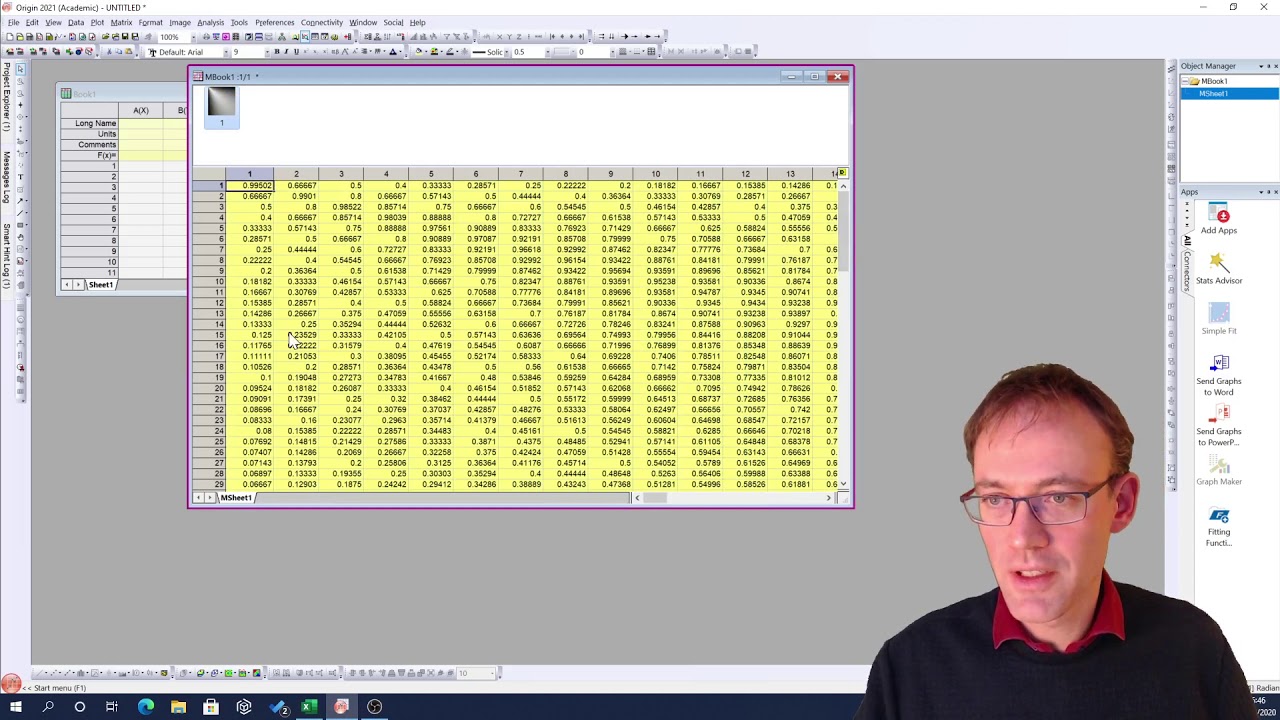
Task: Click the Italic formatting button
Action: (286, 52)
